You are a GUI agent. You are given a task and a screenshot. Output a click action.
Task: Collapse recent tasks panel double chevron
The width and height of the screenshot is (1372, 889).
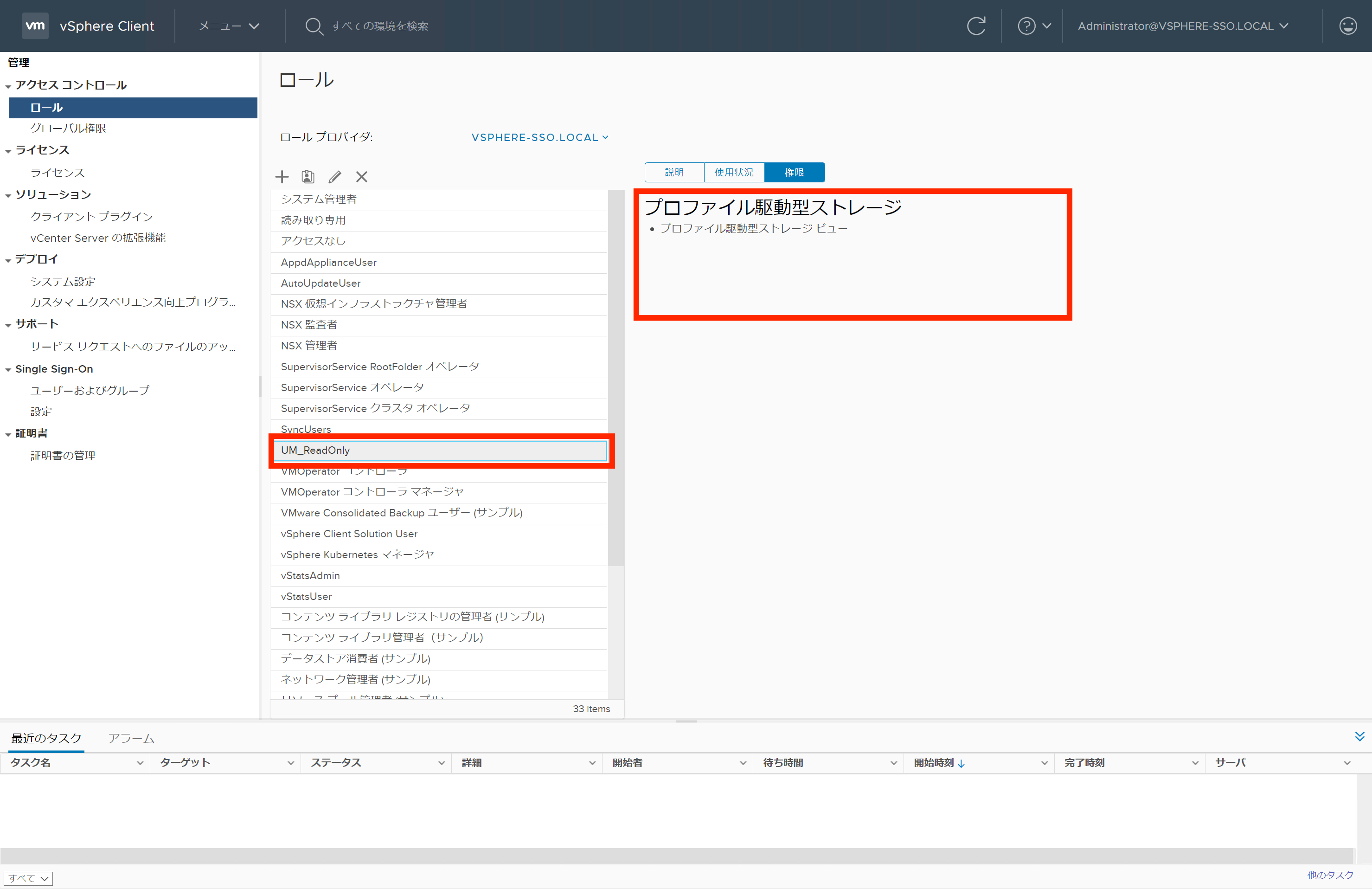[1359, 737]
